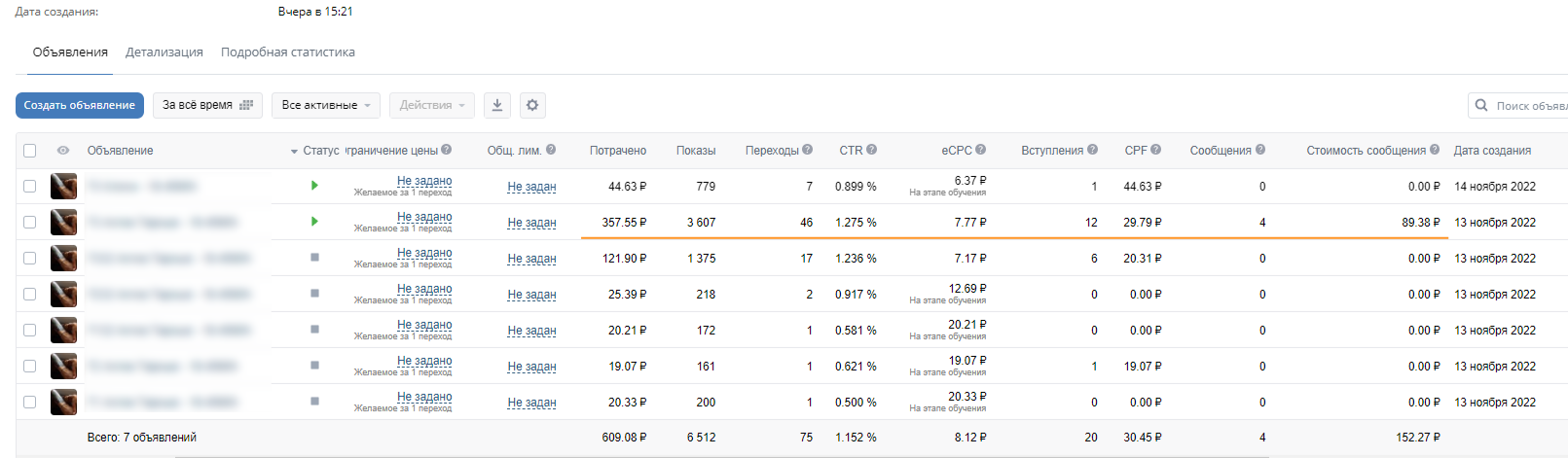Switch to the Объявления tab
Image resolution: width=1568 pixels, height=458 pixels.
(70, 53)
